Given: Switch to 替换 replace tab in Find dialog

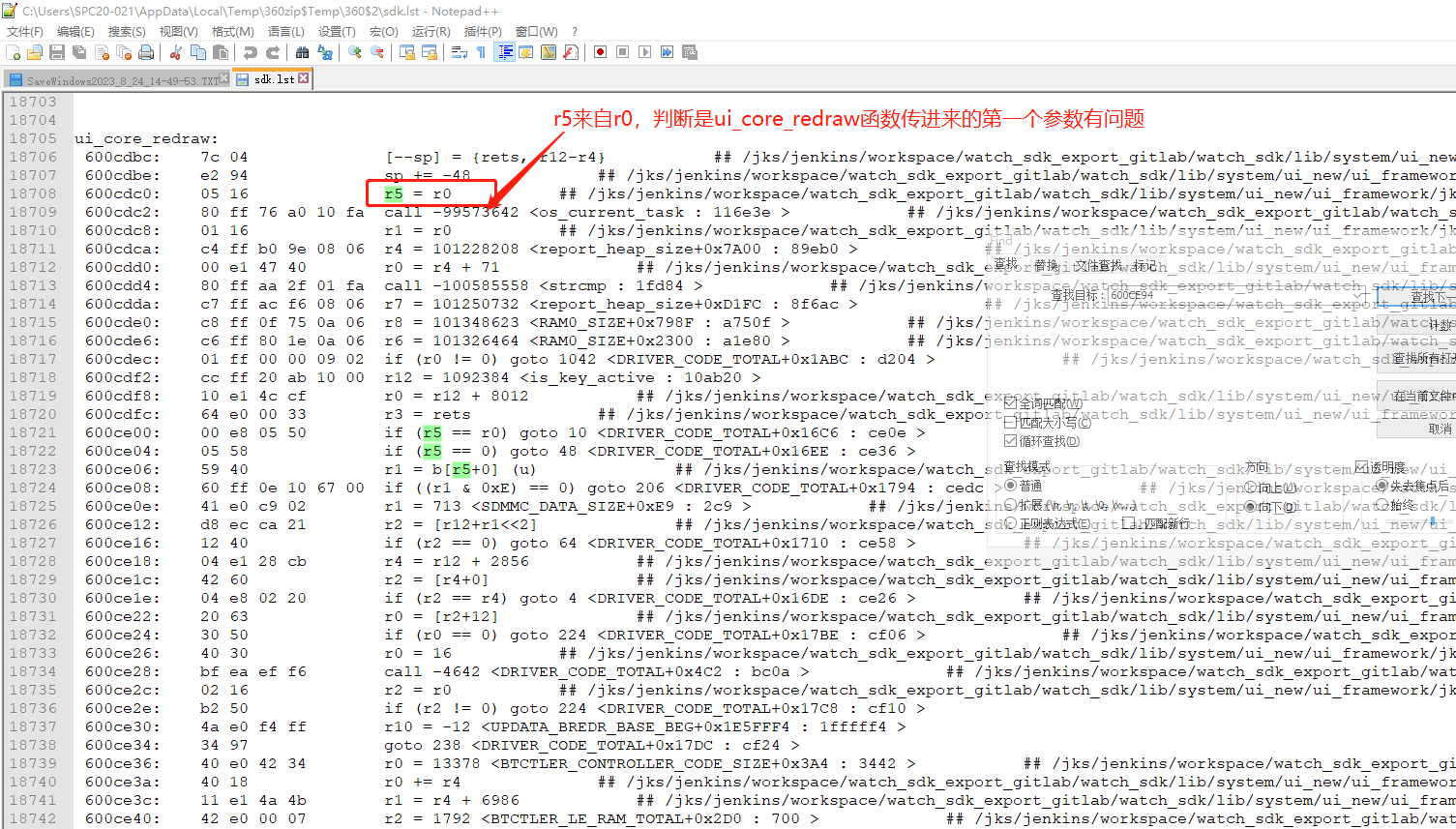Looking at the screenshot, I should [1046, 264].
